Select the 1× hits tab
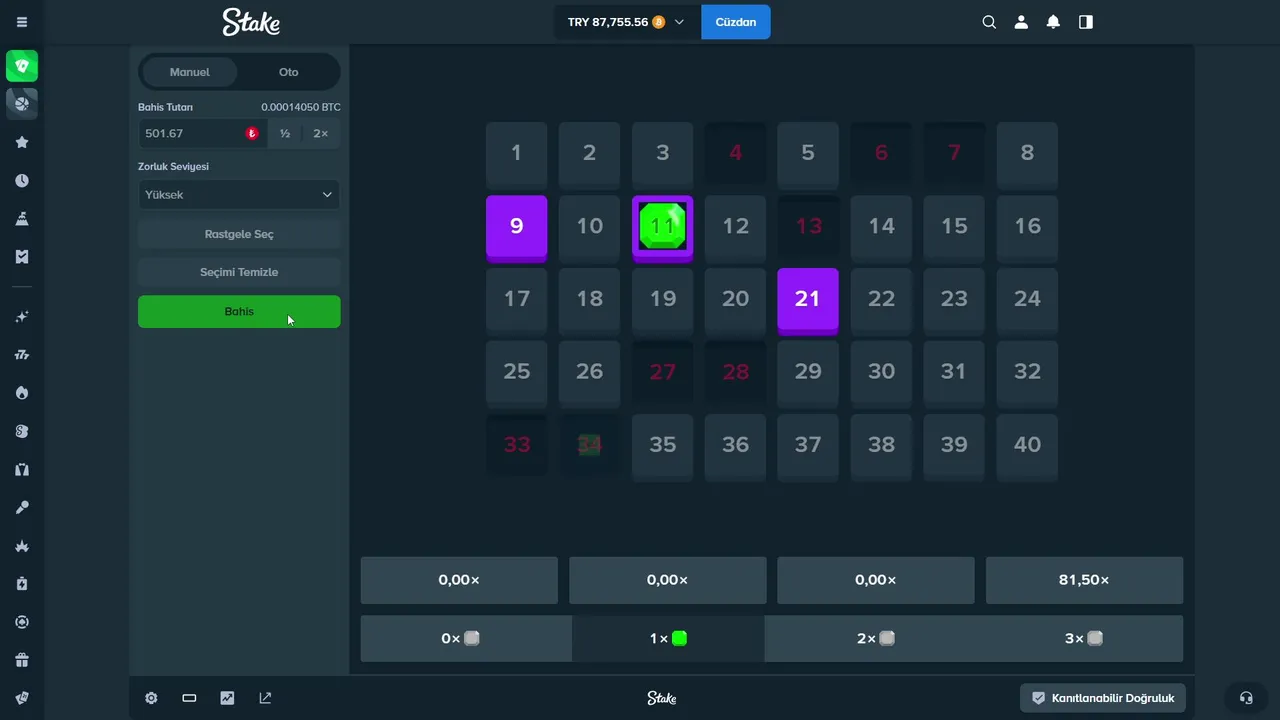1280x720 pixels. [668, 638]
